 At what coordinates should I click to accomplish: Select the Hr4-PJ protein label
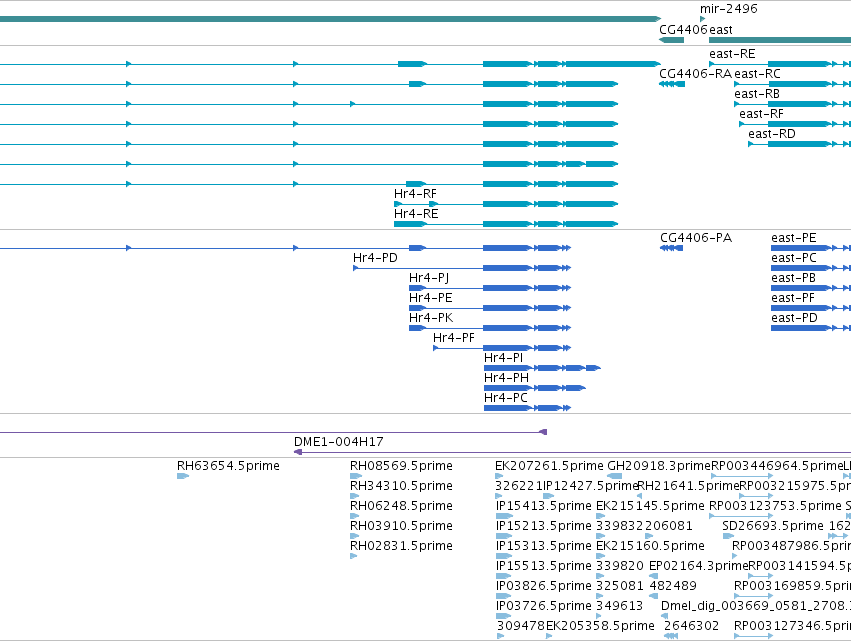429,278
